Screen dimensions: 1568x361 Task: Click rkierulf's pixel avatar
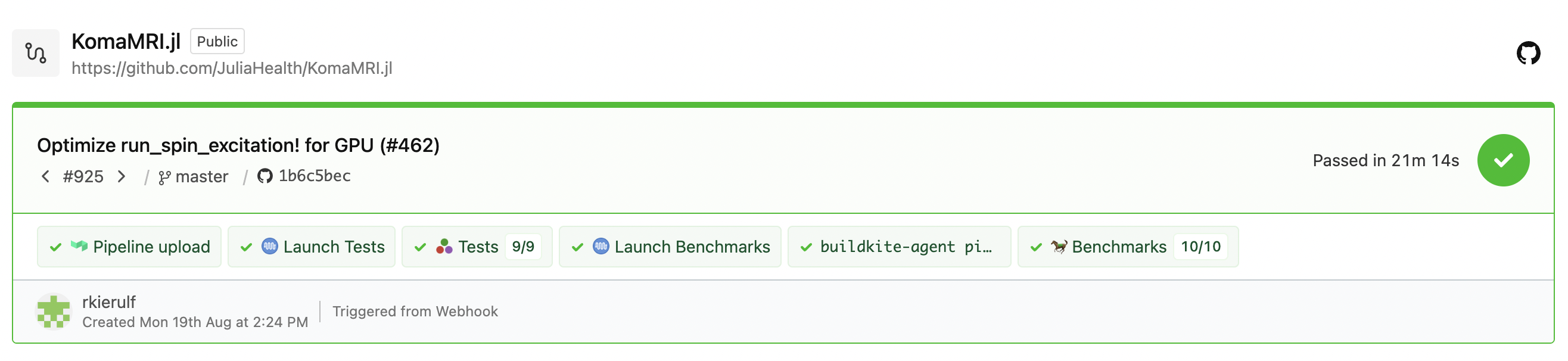pyautogui.click(x=54, y=311)
